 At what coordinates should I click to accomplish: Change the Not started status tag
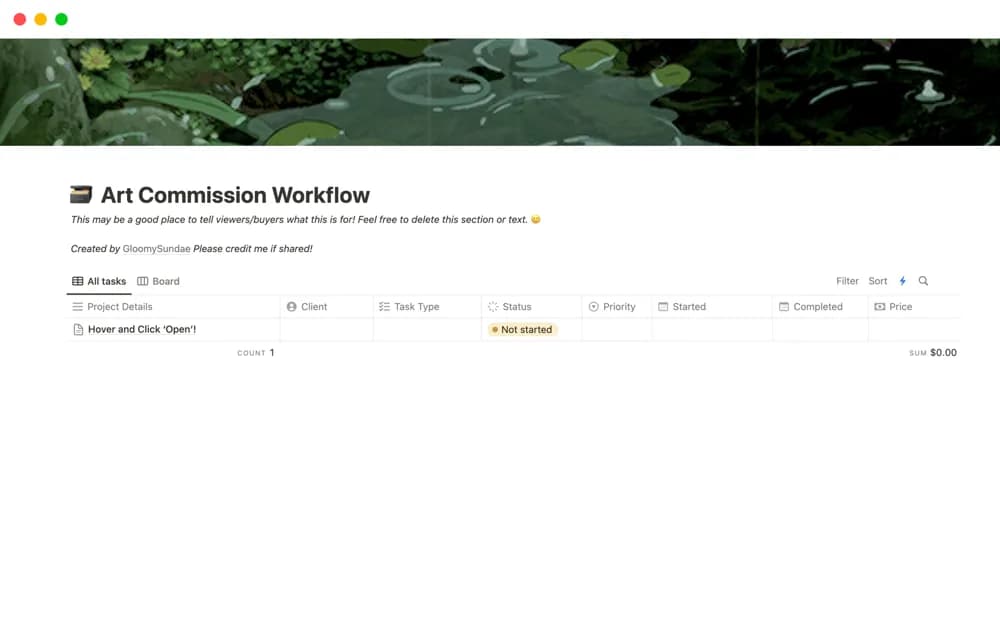coord(522,330)
